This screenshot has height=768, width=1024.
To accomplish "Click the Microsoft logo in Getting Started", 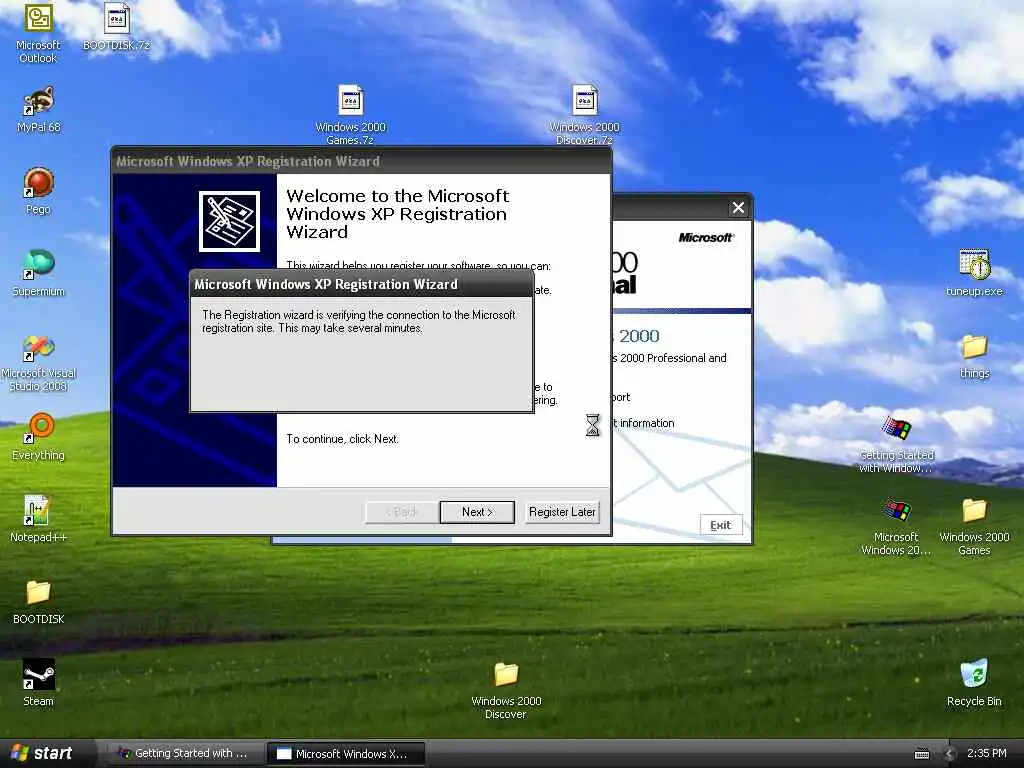I will pyautogui.click(x=705, y=238).
